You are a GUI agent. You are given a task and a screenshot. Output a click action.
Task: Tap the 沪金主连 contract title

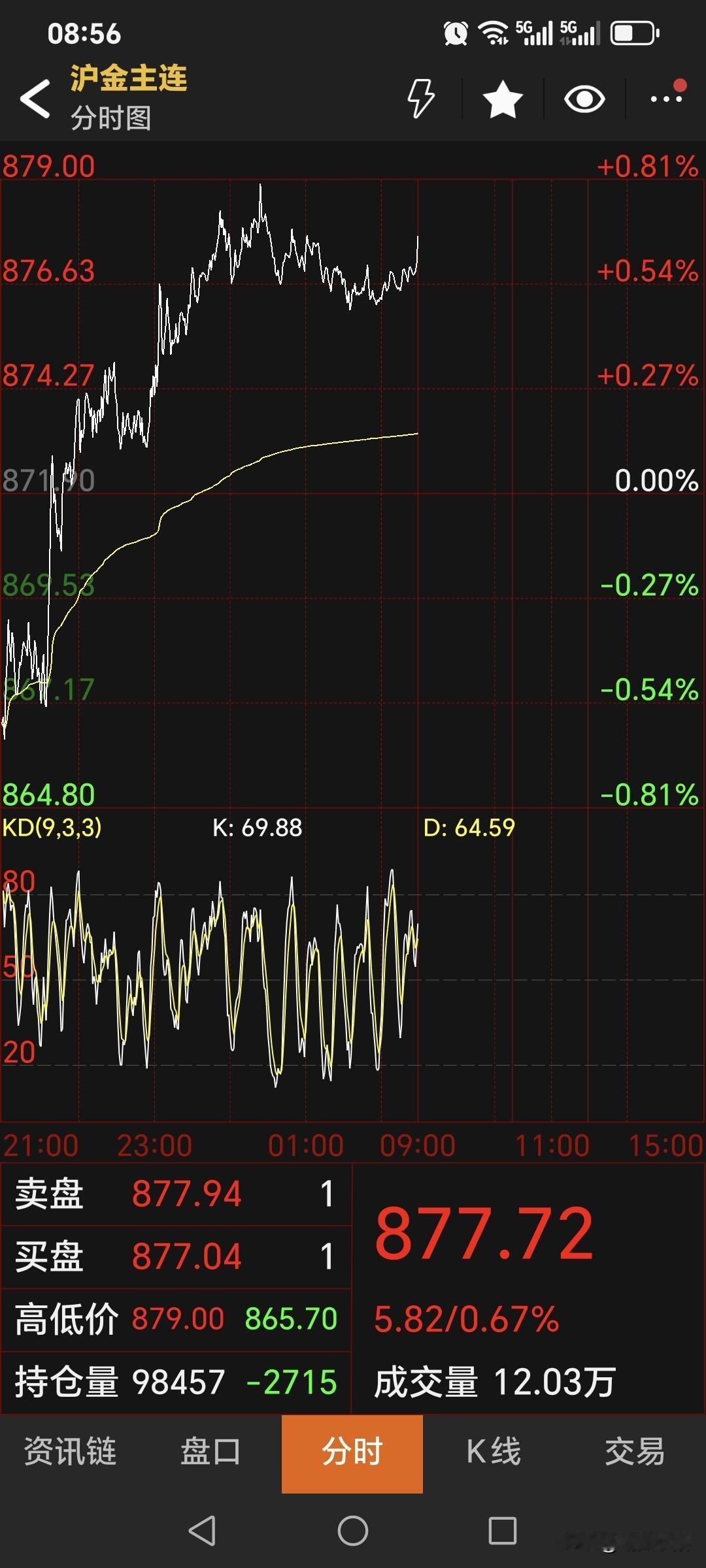pos(129,78)
